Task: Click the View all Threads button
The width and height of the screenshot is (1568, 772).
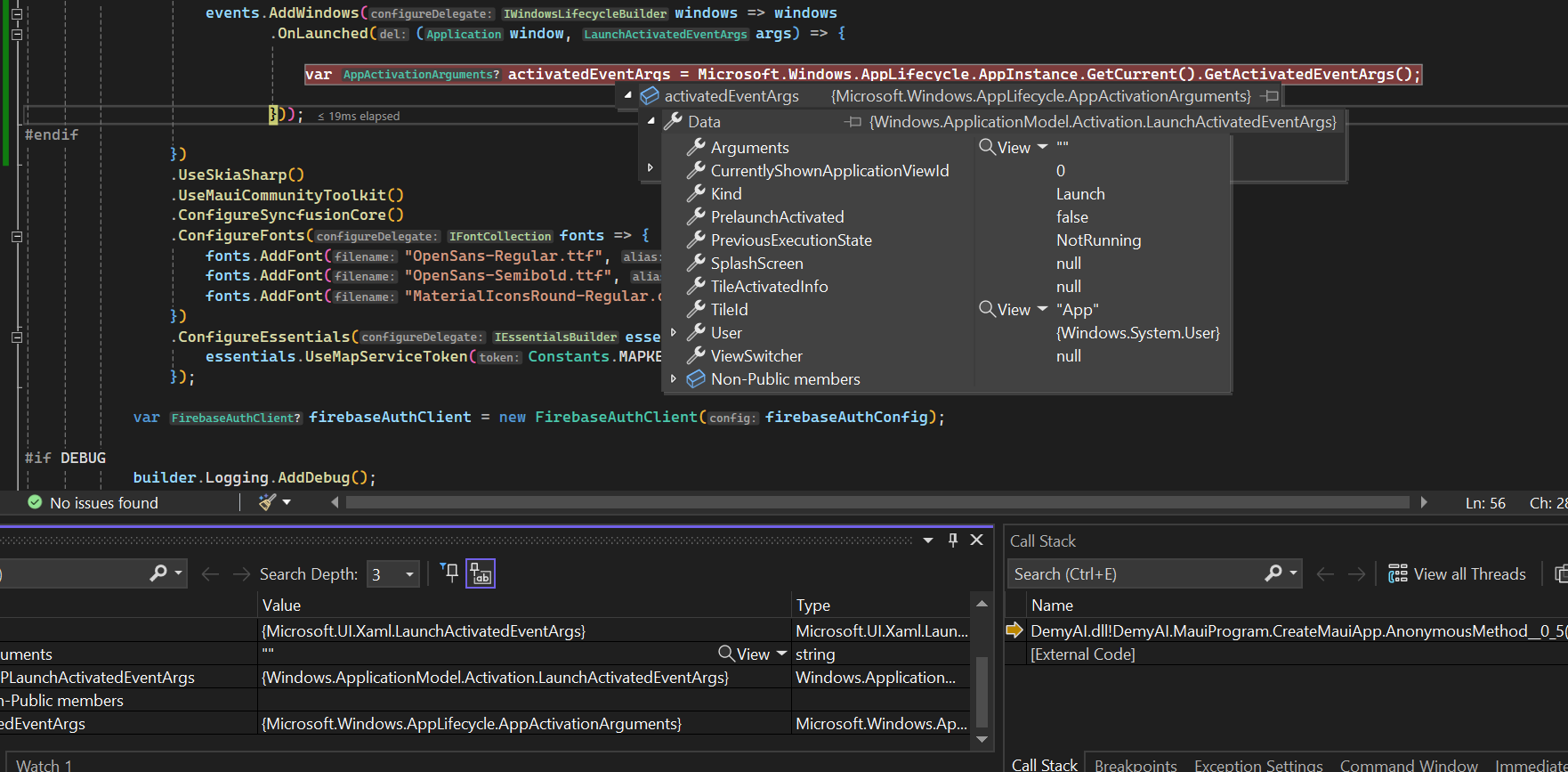Action: click(1457, 574)
